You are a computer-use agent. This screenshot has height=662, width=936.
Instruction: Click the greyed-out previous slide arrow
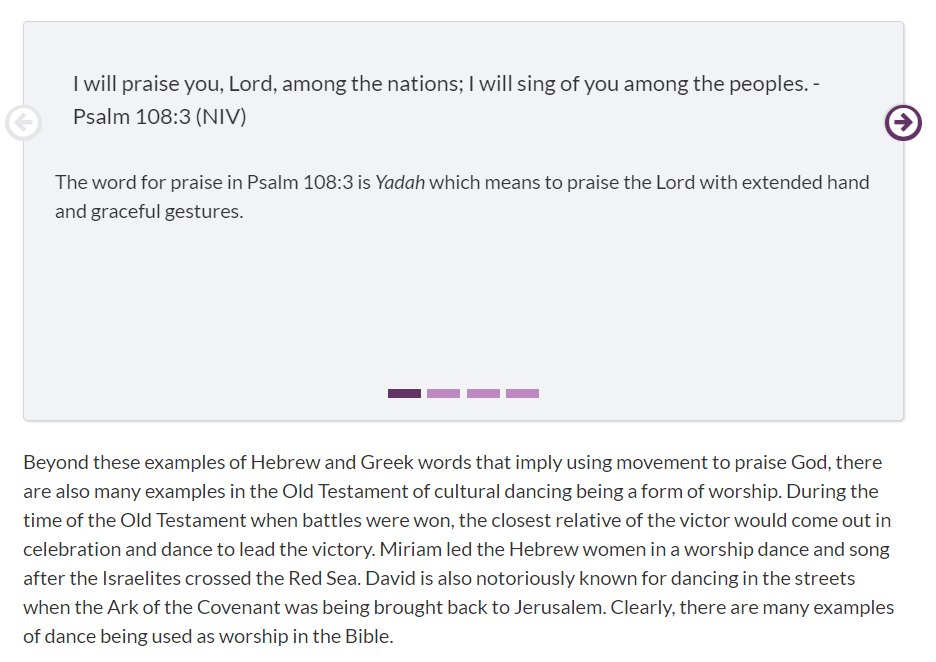[23, 123]
